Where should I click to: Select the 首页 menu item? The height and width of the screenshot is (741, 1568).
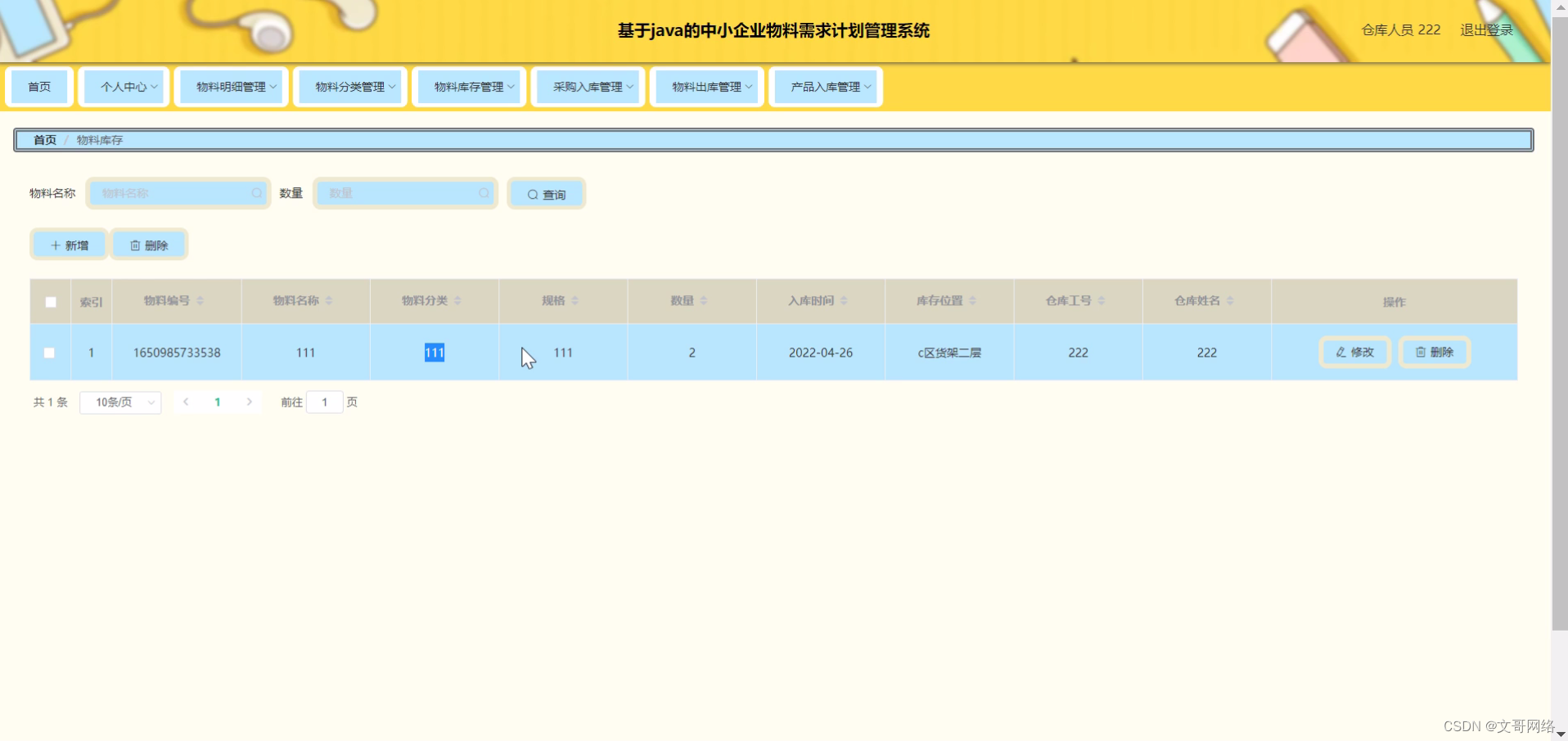38,86
